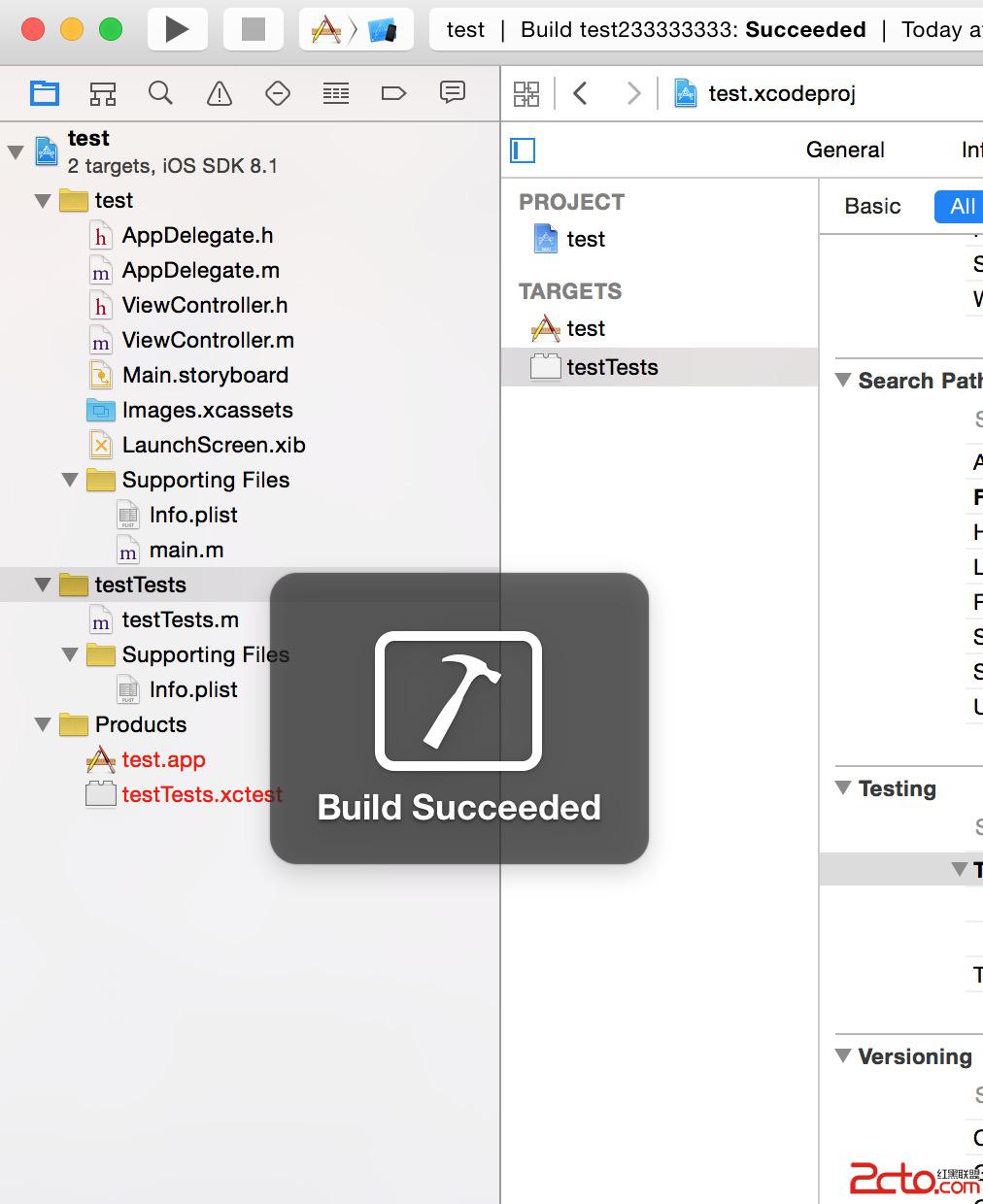Select the All filter
The image size is (983, 1204).
coord(962,206)
